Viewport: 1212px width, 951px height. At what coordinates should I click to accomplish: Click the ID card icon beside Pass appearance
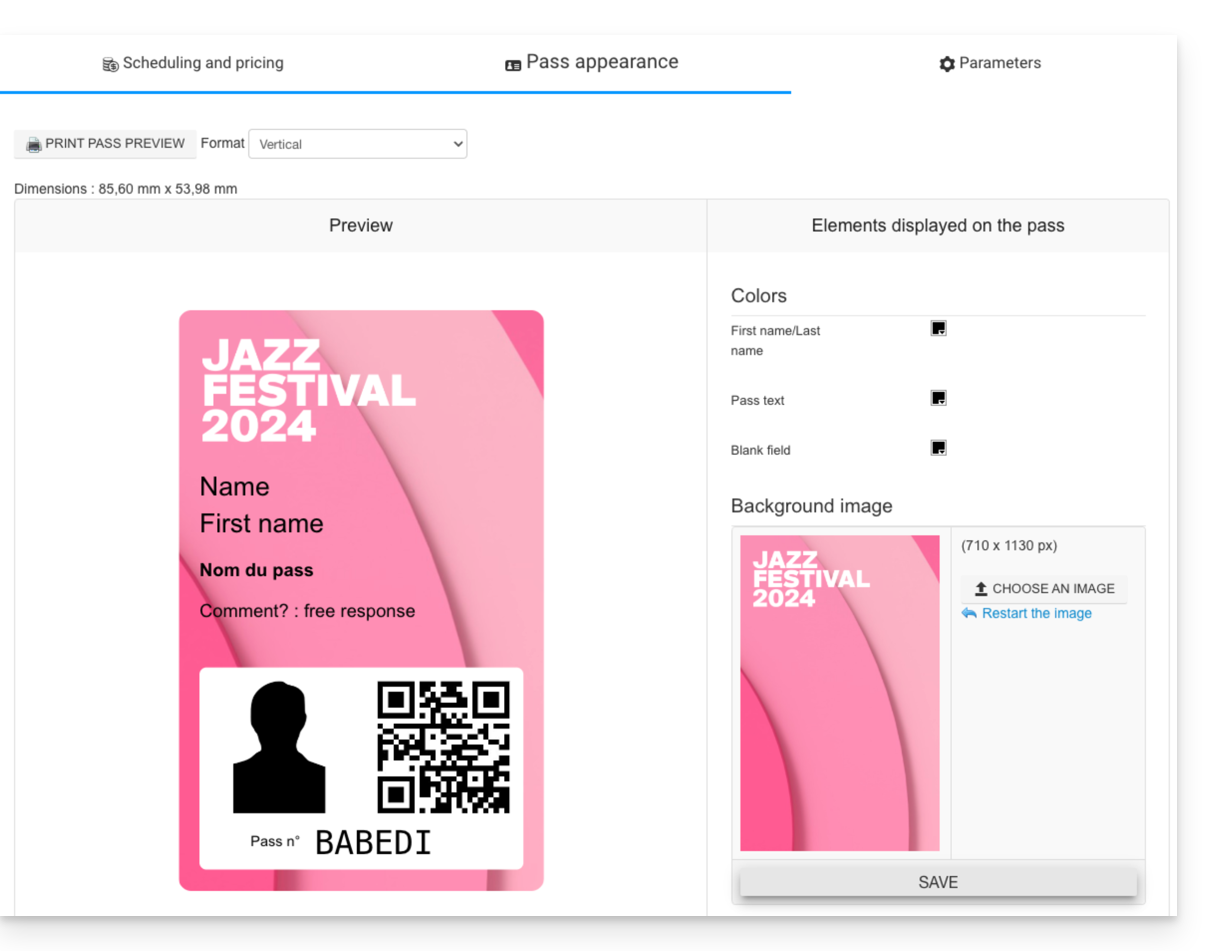coord(513,64)
